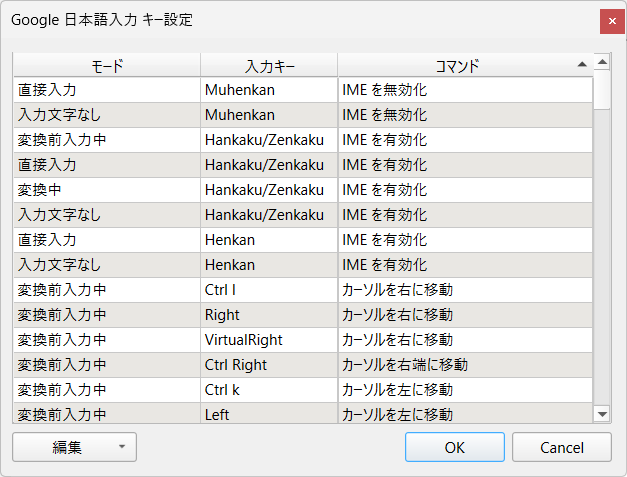Screen dimensions: 627x477
Task: Click カーソルを右端に移動 command cell
Action: [x=465, y=365]
